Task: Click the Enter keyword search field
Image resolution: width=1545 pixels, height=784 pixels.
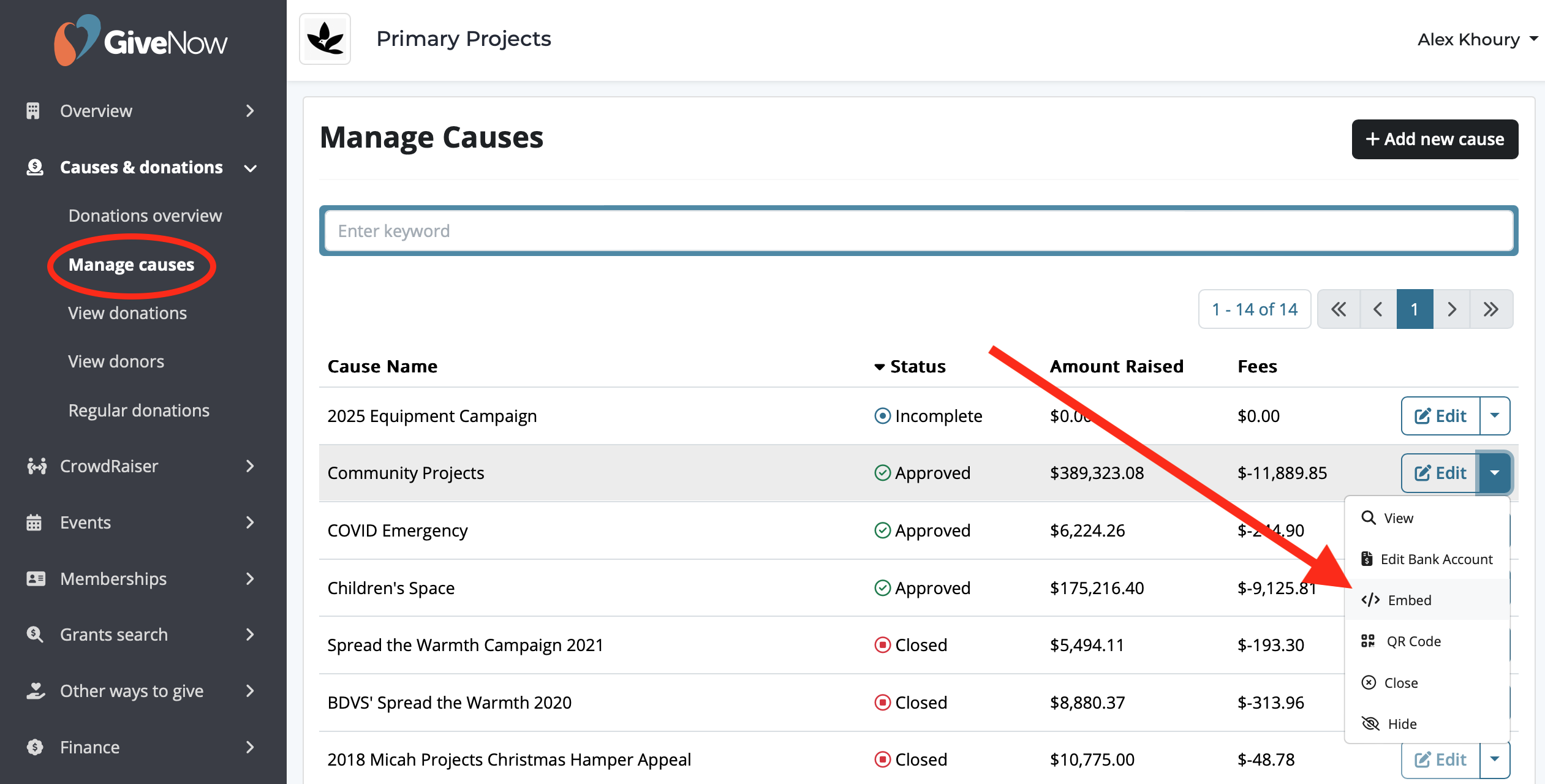Action: 918,231
